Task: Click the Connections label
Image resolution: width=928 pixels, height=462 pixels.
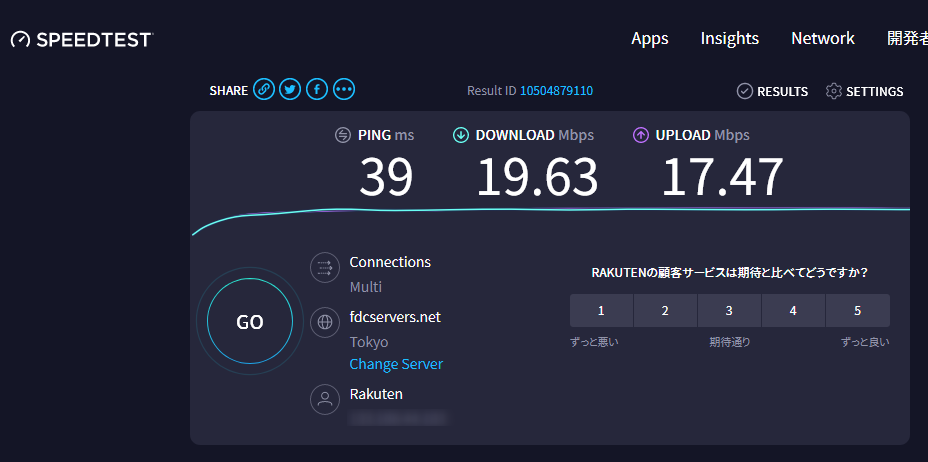Action: point(390,262)
